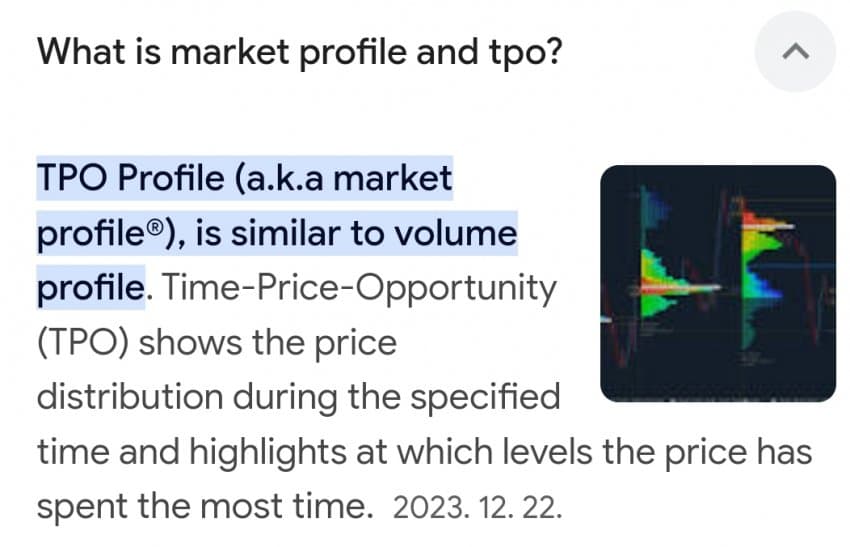The height and width of the screenshot is (547, 850).
Task: Click the text "(TPO) shows the price"
Action: 217,343
